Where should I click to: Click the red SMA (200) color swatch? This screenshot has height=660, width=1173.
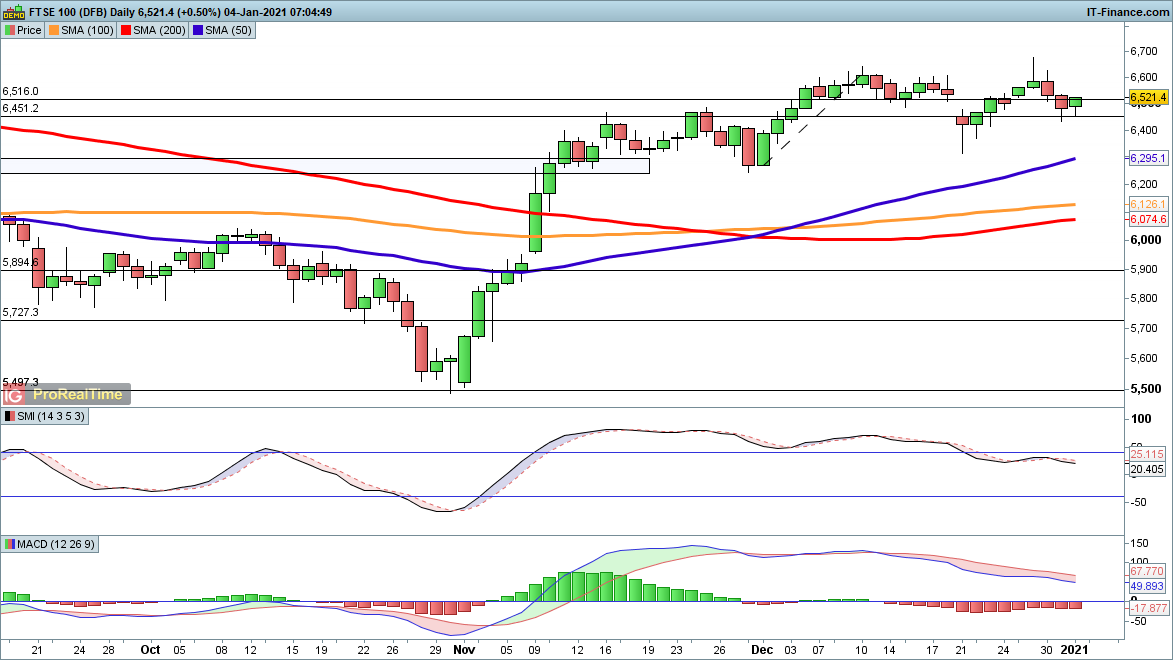tap(126, 30)
